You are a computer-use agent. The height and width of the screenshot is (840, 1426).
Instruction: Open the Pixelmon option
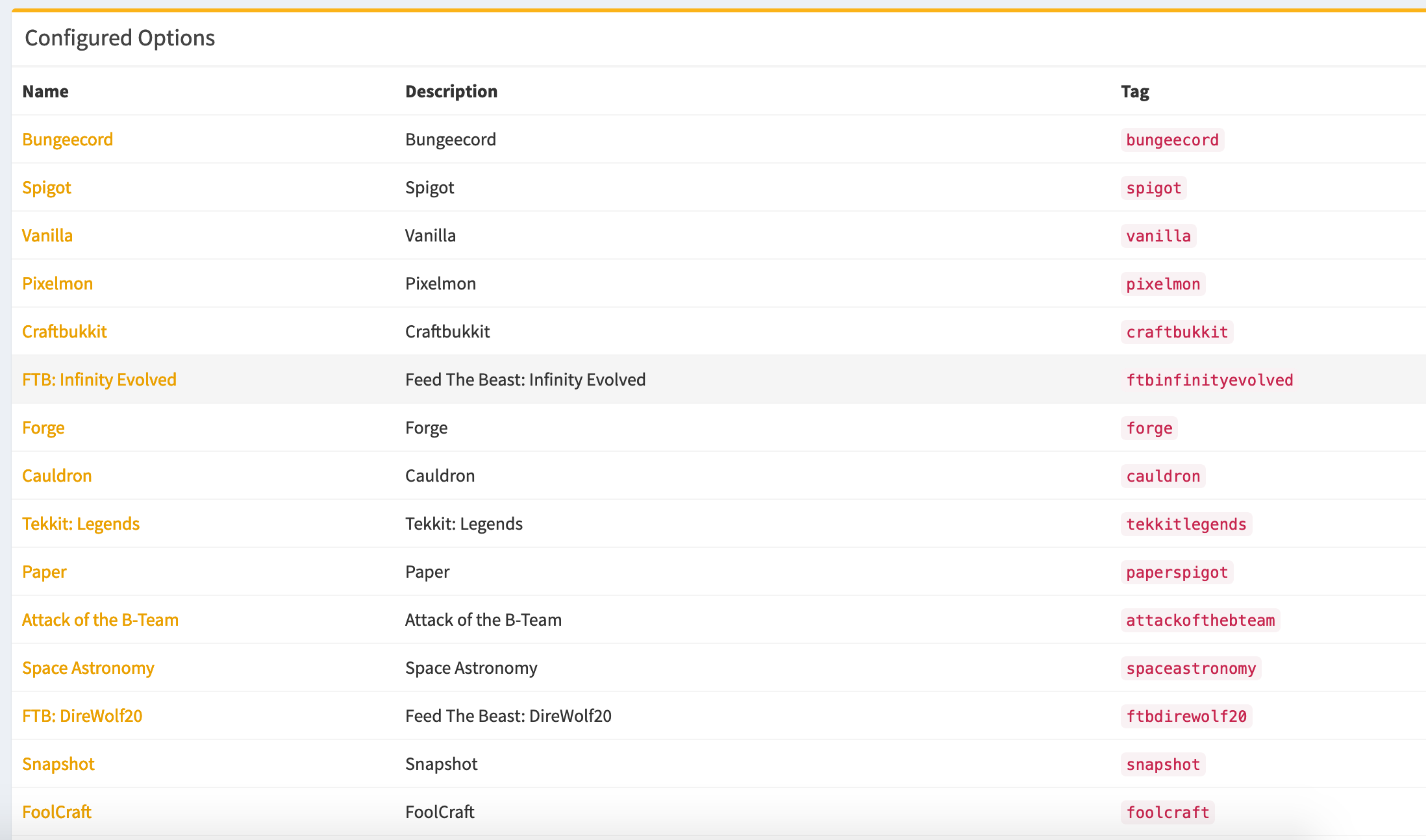pos(58,284)
